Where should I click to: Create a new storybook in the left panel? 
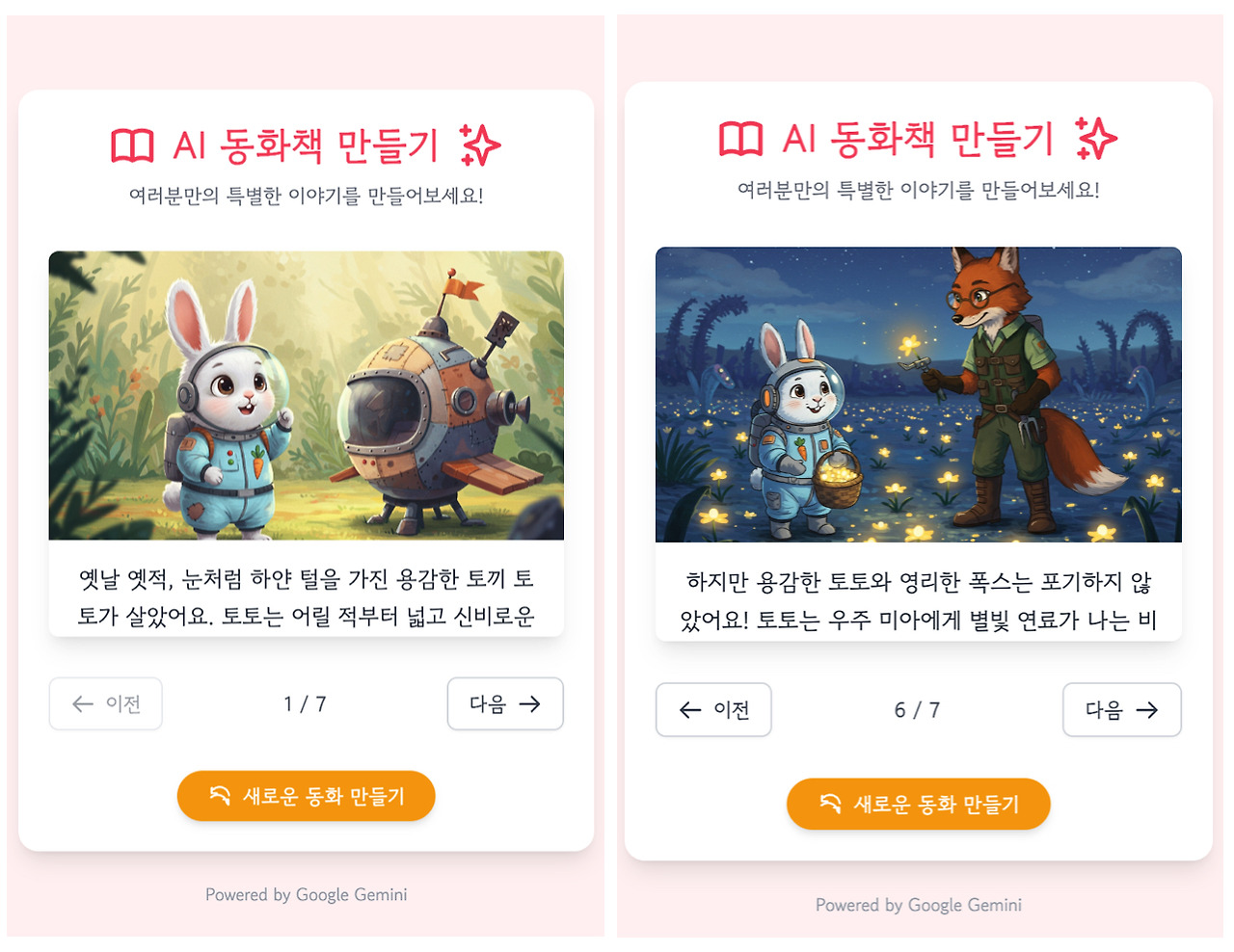[307, 796]
